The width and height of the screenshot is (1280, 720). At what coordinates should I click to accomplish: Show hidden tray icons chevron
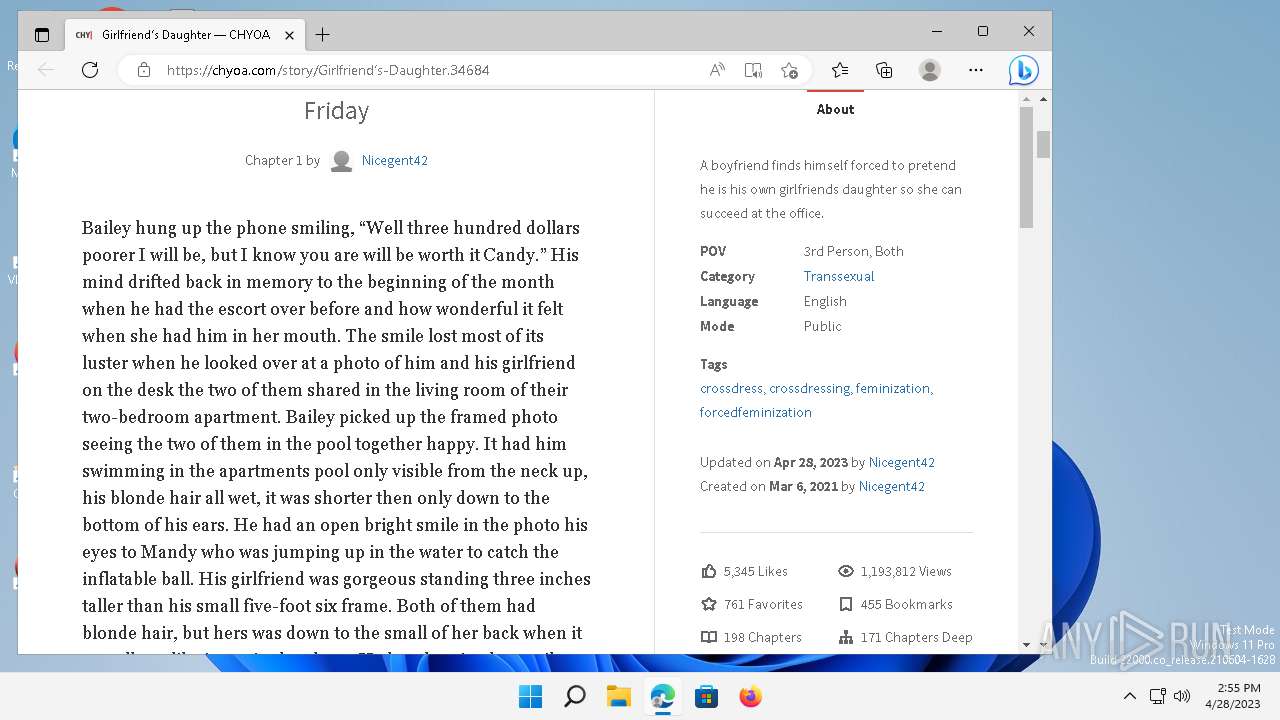pos(1130,696)
